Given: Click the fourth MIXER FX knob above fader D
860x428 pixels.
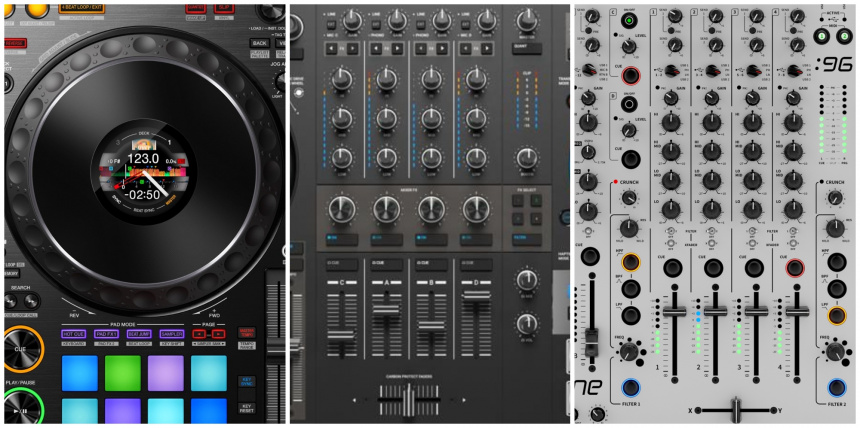Looking at the screenshot, I should (476, 209).
